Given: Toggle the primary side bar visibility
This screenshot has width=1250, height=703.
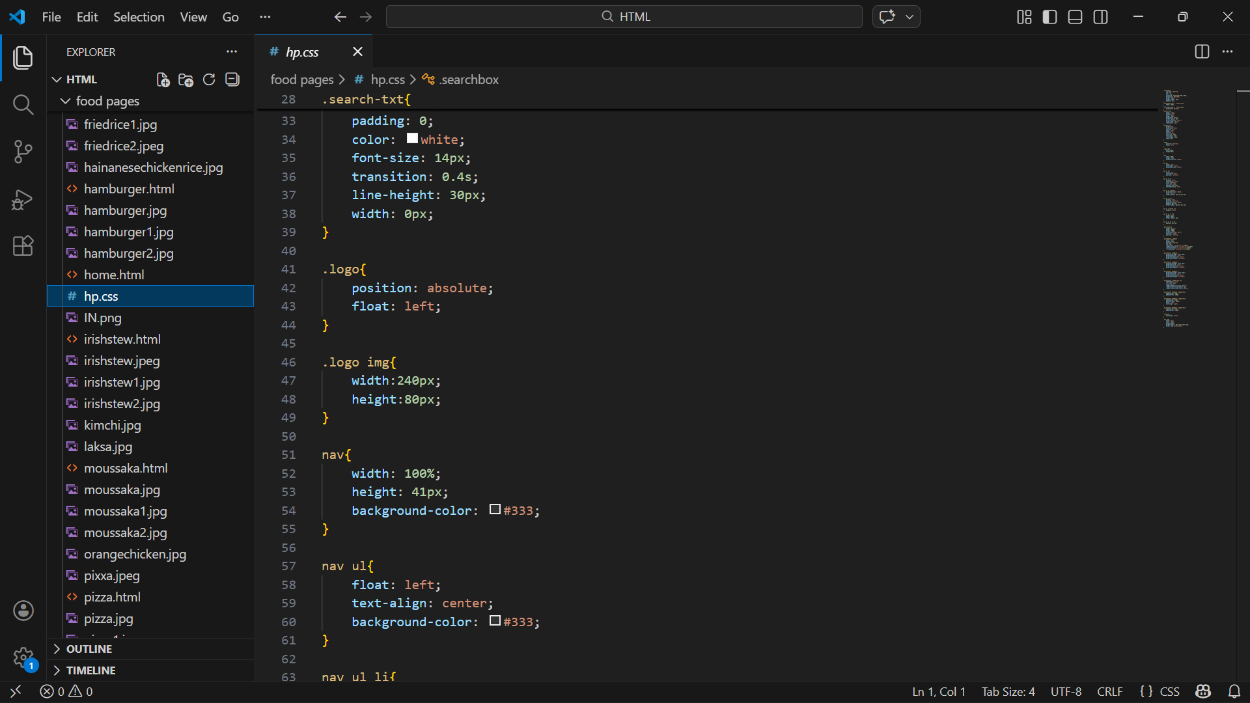Looking at the screenshot, I should point(1049,17).
